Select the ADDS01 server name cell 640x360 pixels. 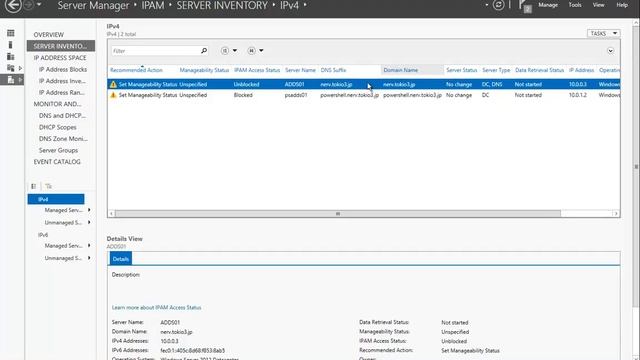294,84
